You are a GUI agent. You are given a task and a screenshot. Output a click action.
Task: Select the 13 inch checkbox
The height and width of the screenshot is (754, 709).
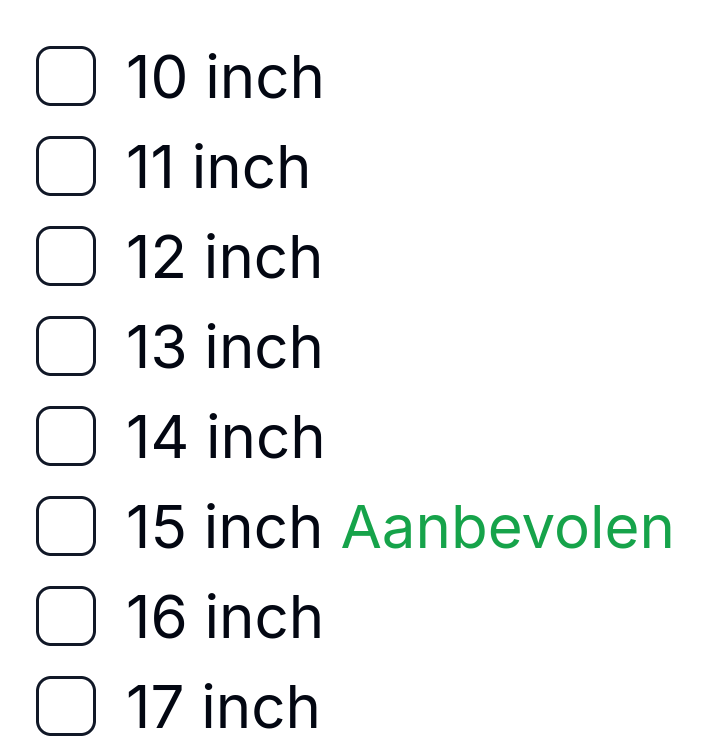tap(66, 346)
